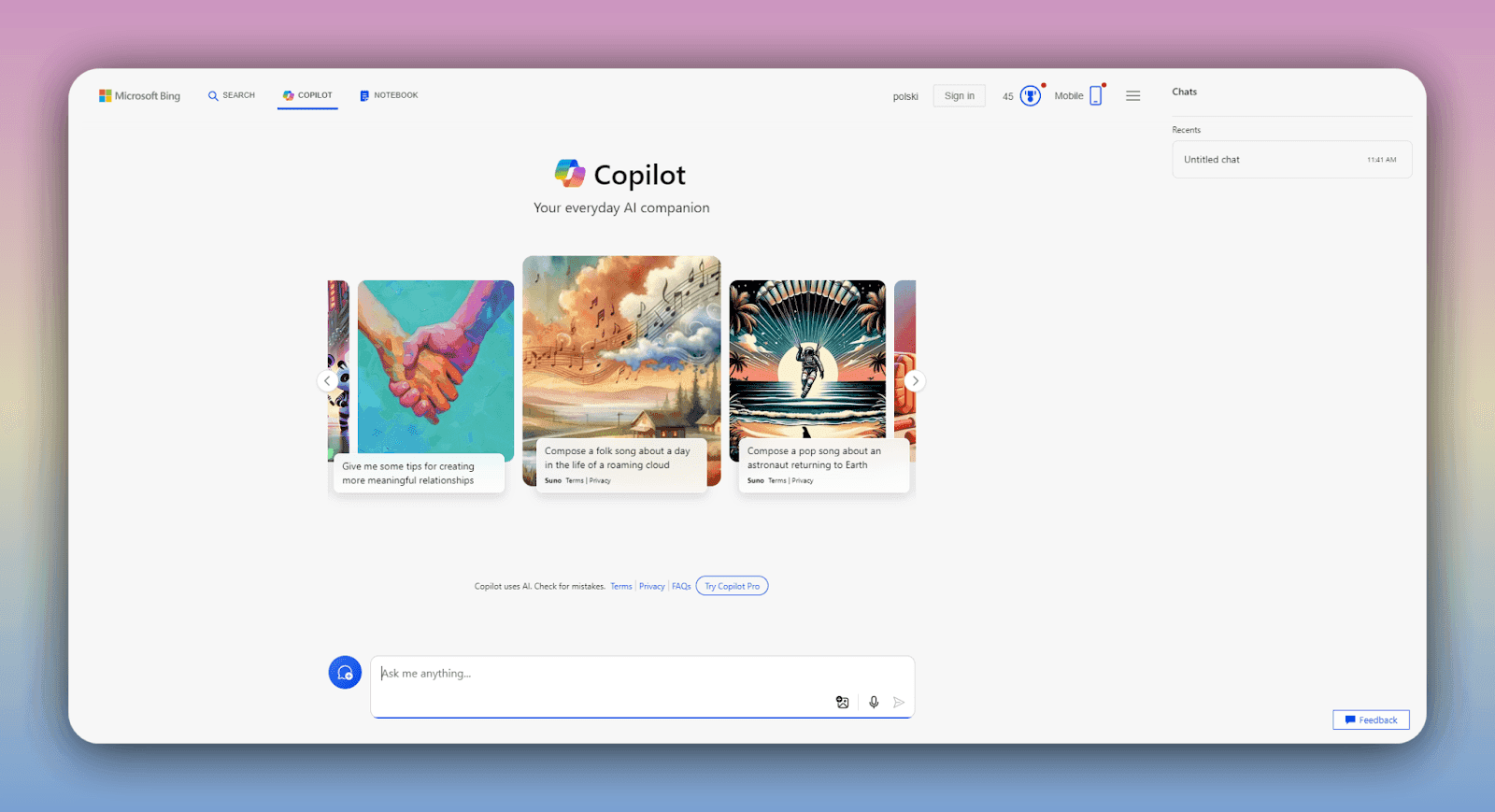Click the new topic chat icon

click(x=345, y=673)
